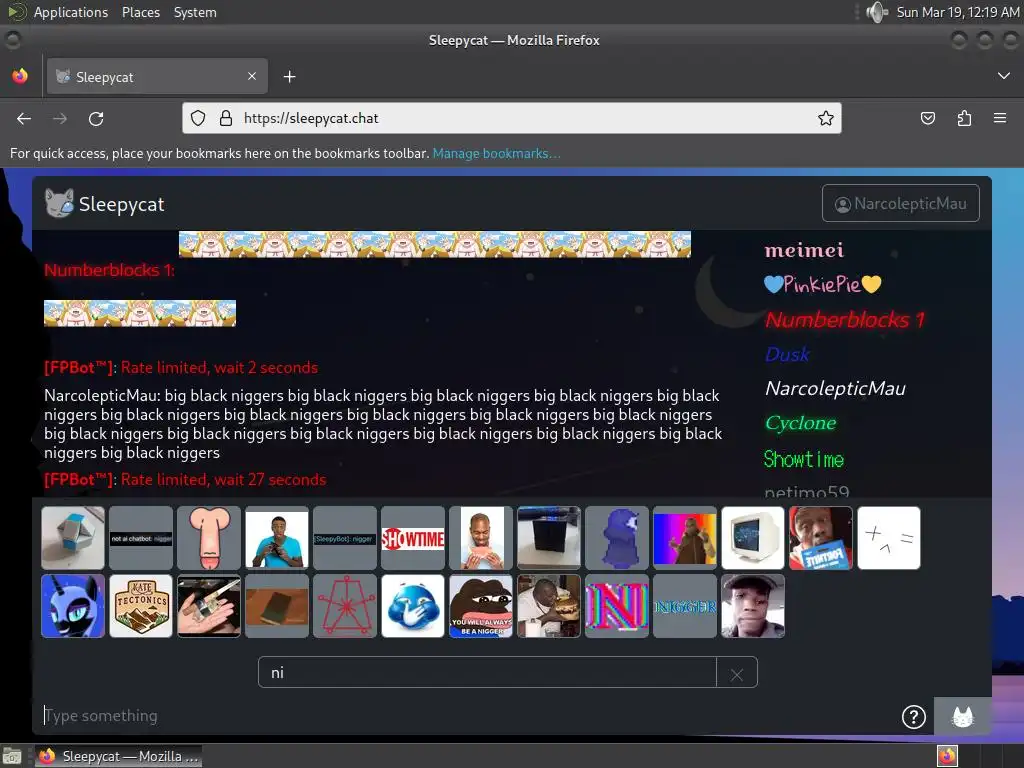The width and height of the screenshot is (1024, 768).
Task: Open the Places menu
Action: (x=140, y=12)
